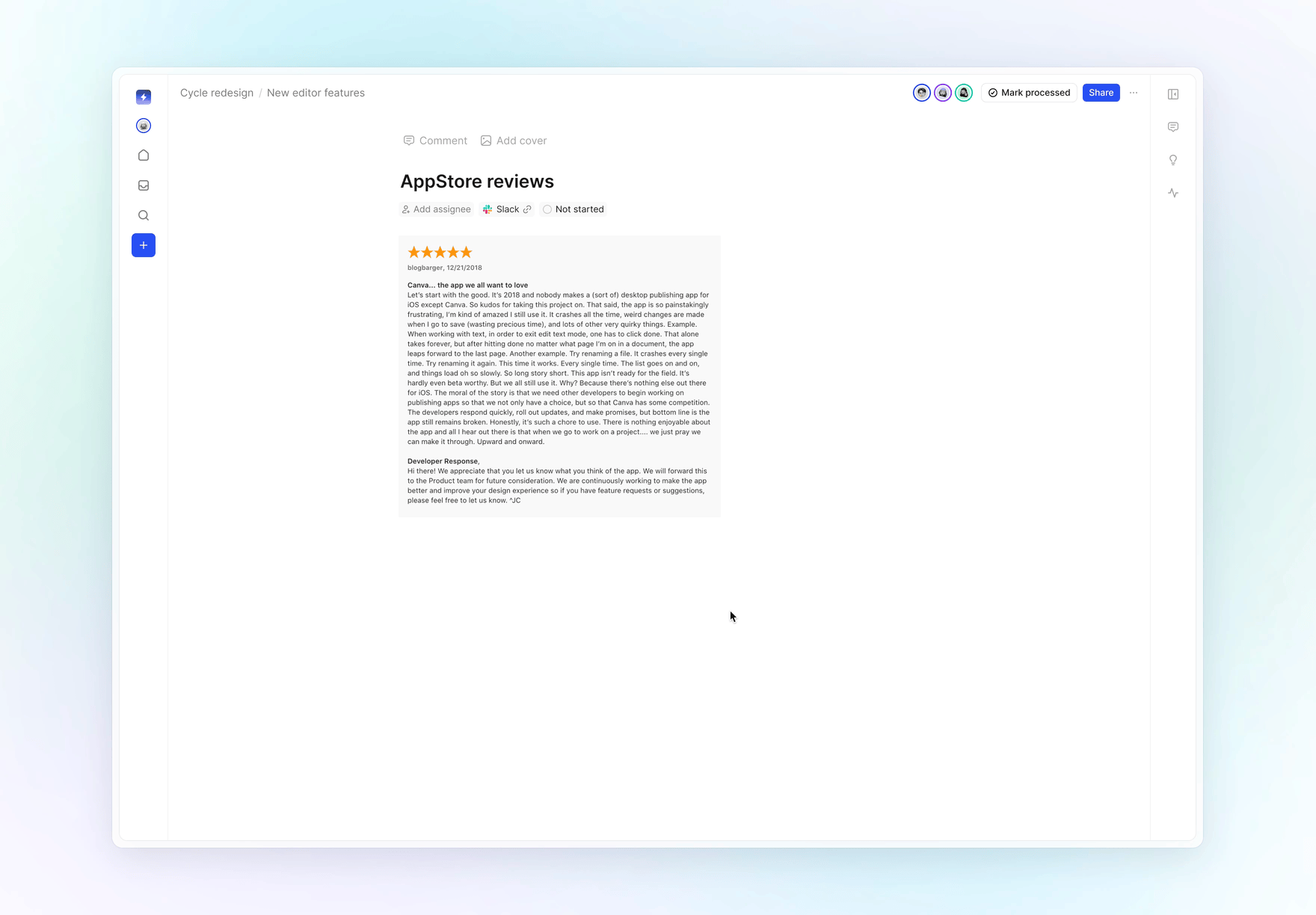Open comments panel from right rail
Image resolution: width=1316 pixels, height=915 pixels.
coord(1173,127)
